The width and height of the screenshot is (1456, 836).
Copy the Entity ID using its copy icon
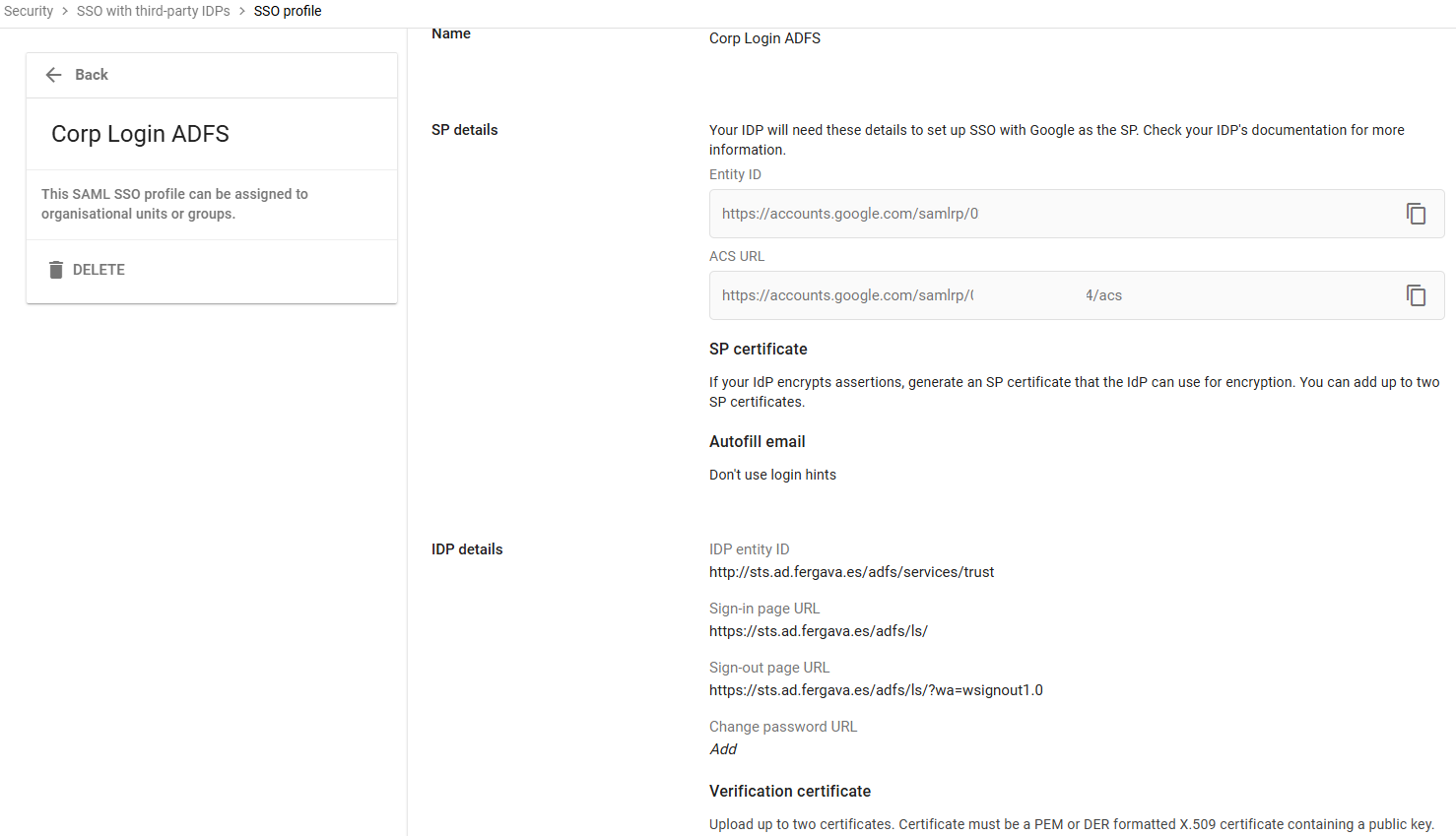[x=1416, y=213]
